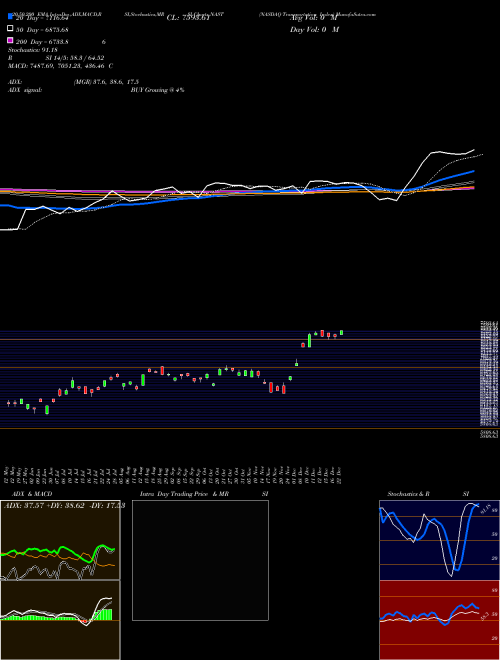Click the '(MGR) 37.6, 38.6, 17.5' ADX values

pyautogui.click(x=106, y=82)
